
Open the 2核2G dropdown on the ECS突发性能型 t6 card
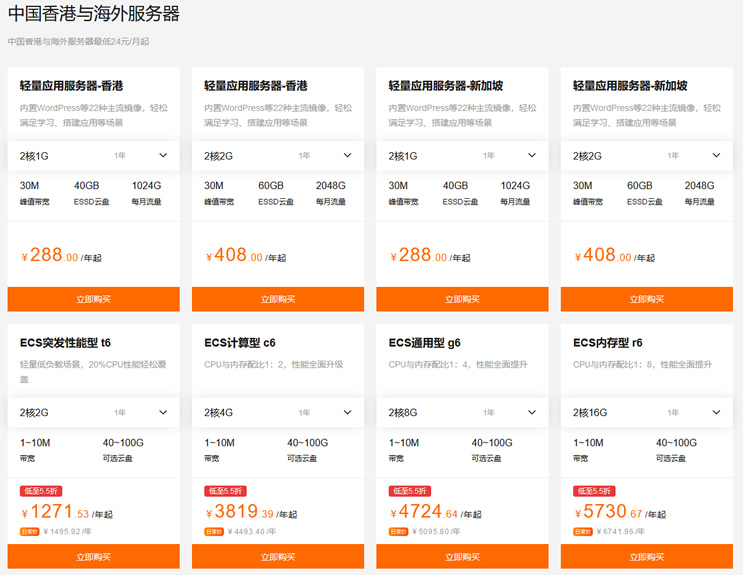tap(93, 412)
